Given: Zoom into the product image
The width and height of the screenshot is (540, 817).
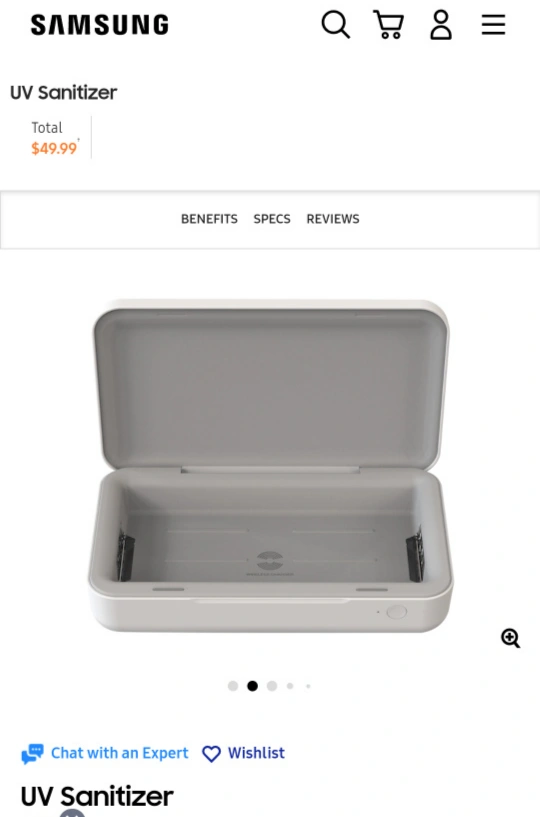Looking at the screenshot, I should [510, 638].
